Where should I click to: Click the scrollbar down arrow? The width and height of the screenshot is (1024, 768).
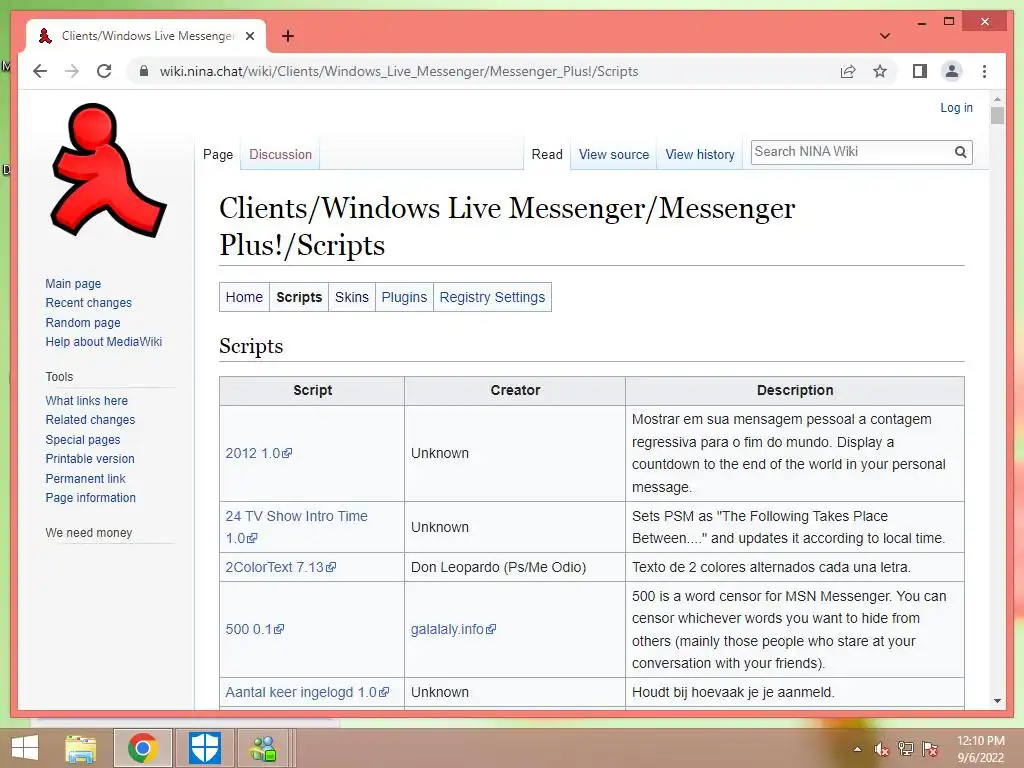pos(997,701)
